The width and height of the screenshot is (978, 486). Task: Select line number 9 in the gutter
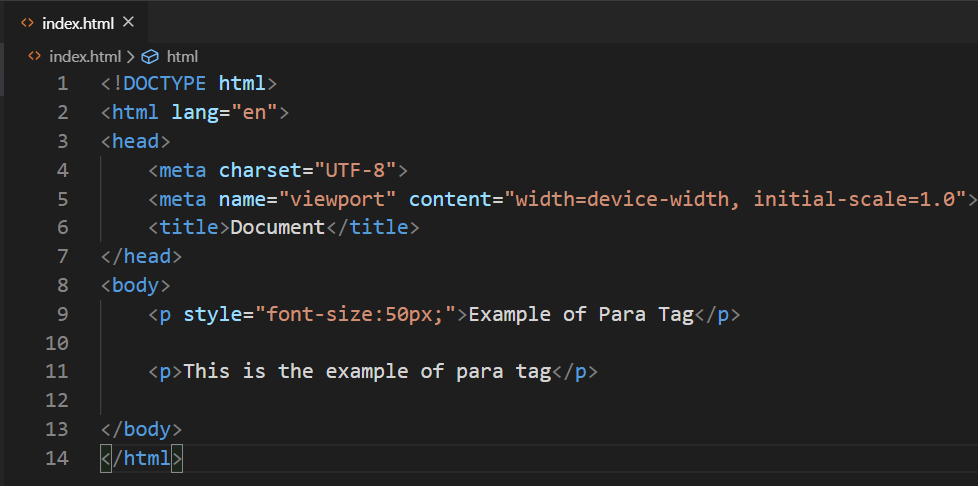click(63, 314)
